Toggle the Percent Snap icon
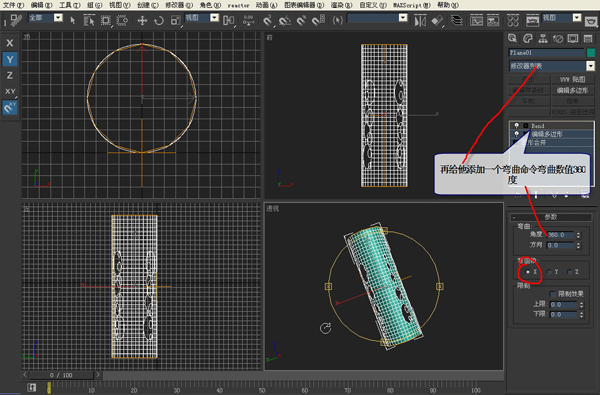 point(302,20)
